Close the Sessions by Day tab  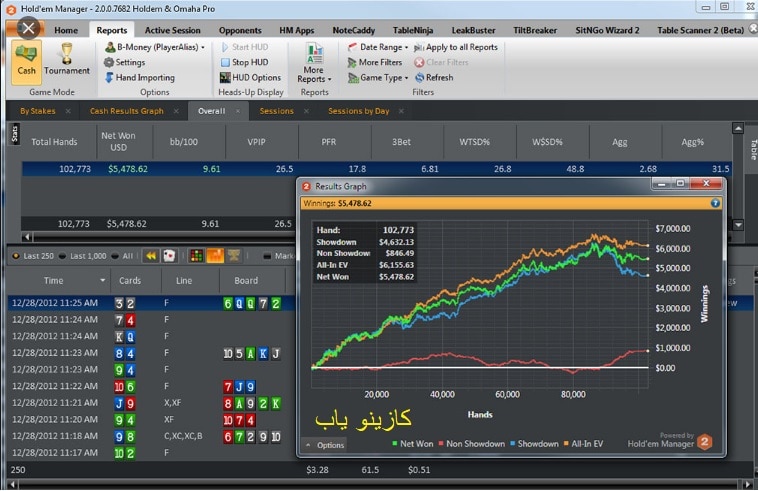coord(401,111)
